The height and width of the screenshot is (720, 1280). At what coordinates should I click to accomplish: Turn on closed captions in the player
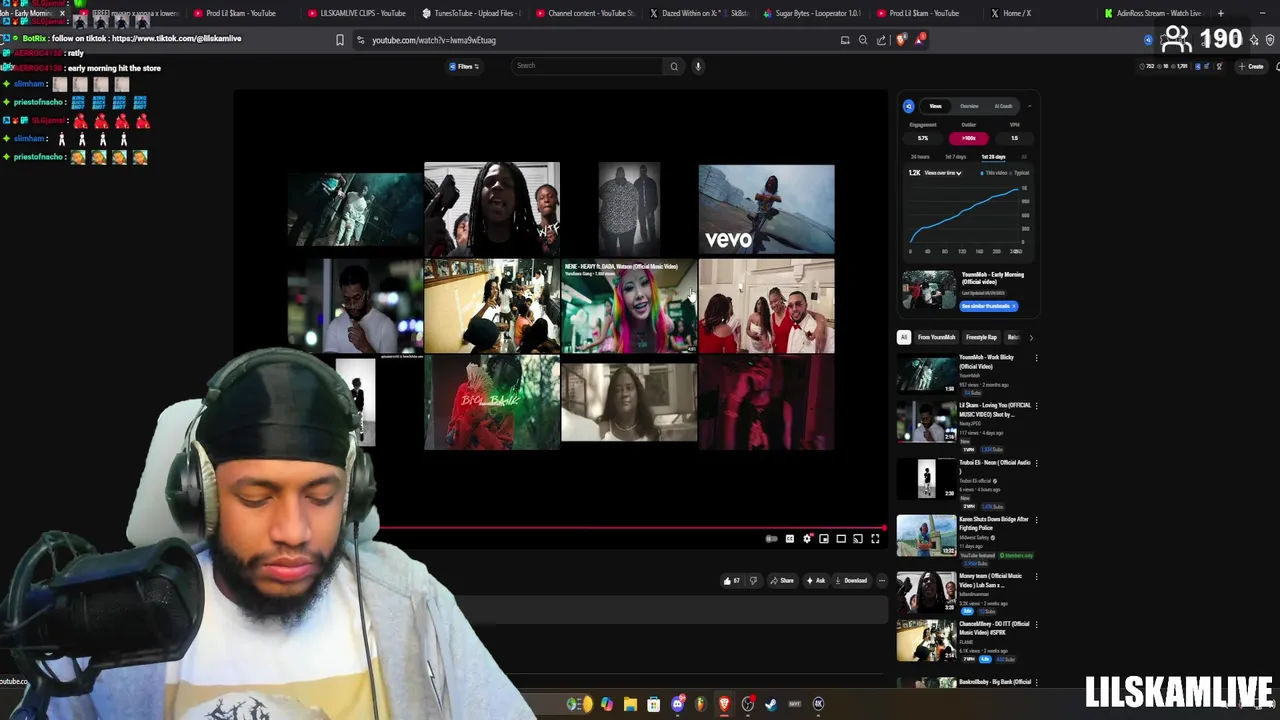790,539
